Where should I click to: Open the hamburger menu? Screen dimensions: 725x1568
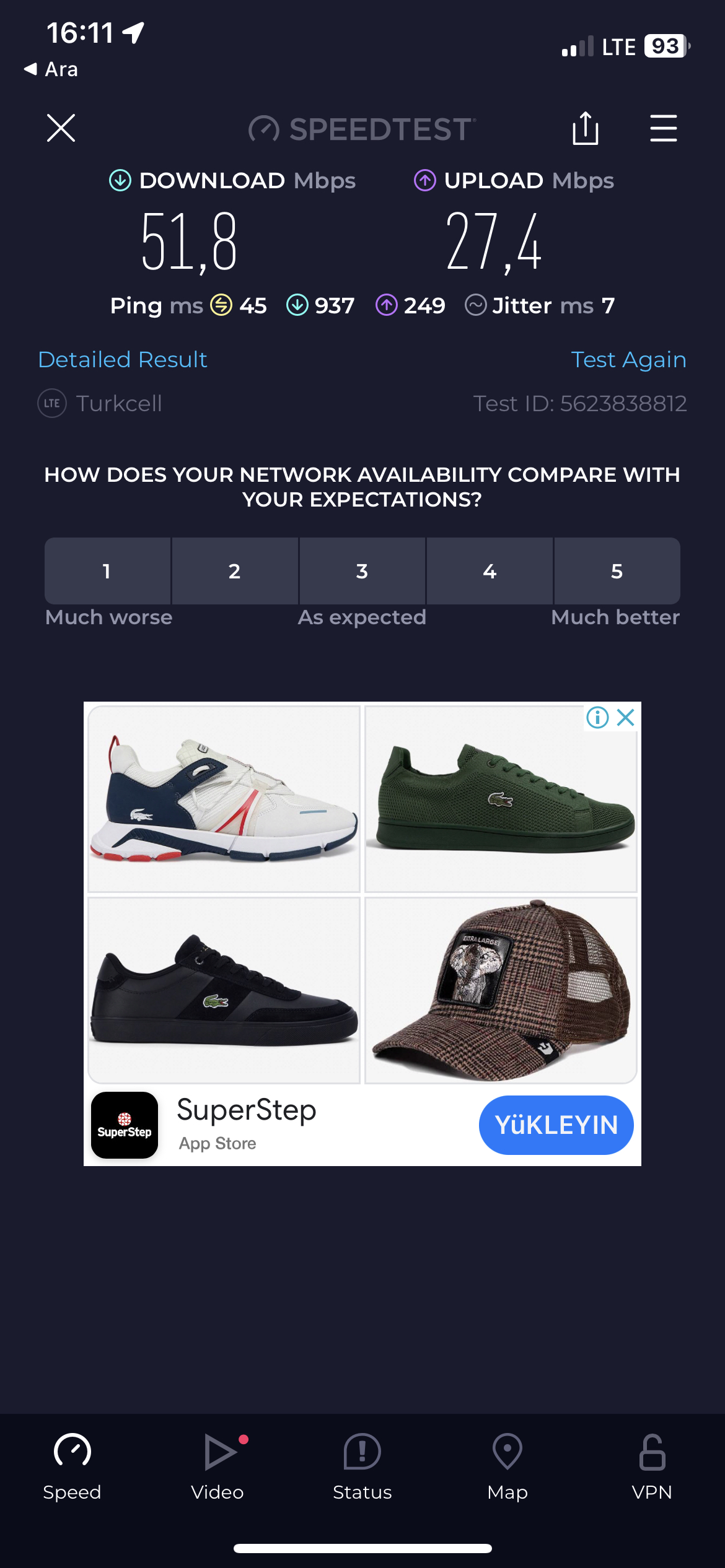663,128
